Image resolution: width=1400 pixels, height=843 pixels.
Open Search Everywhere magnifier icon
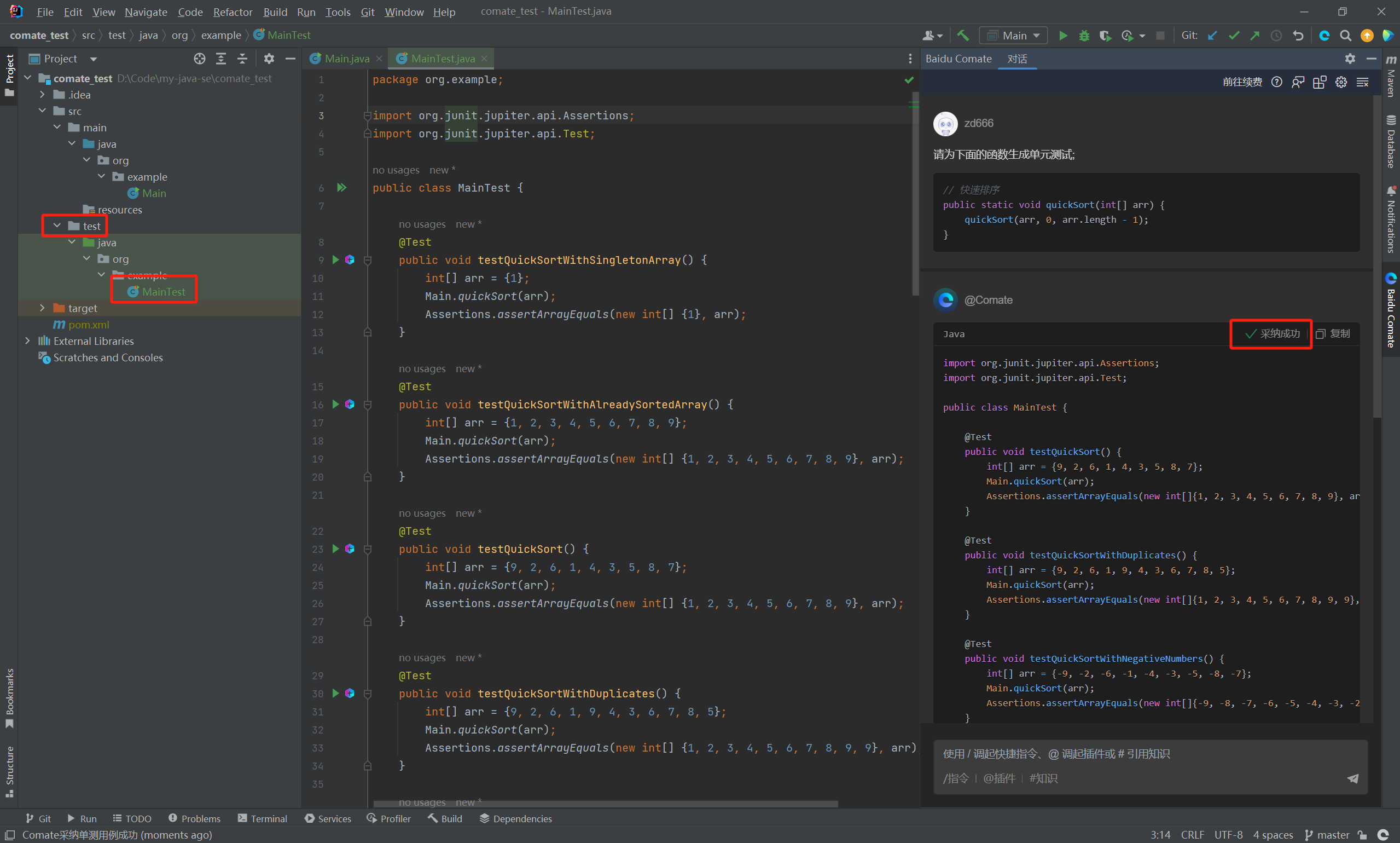[1345, 36]
